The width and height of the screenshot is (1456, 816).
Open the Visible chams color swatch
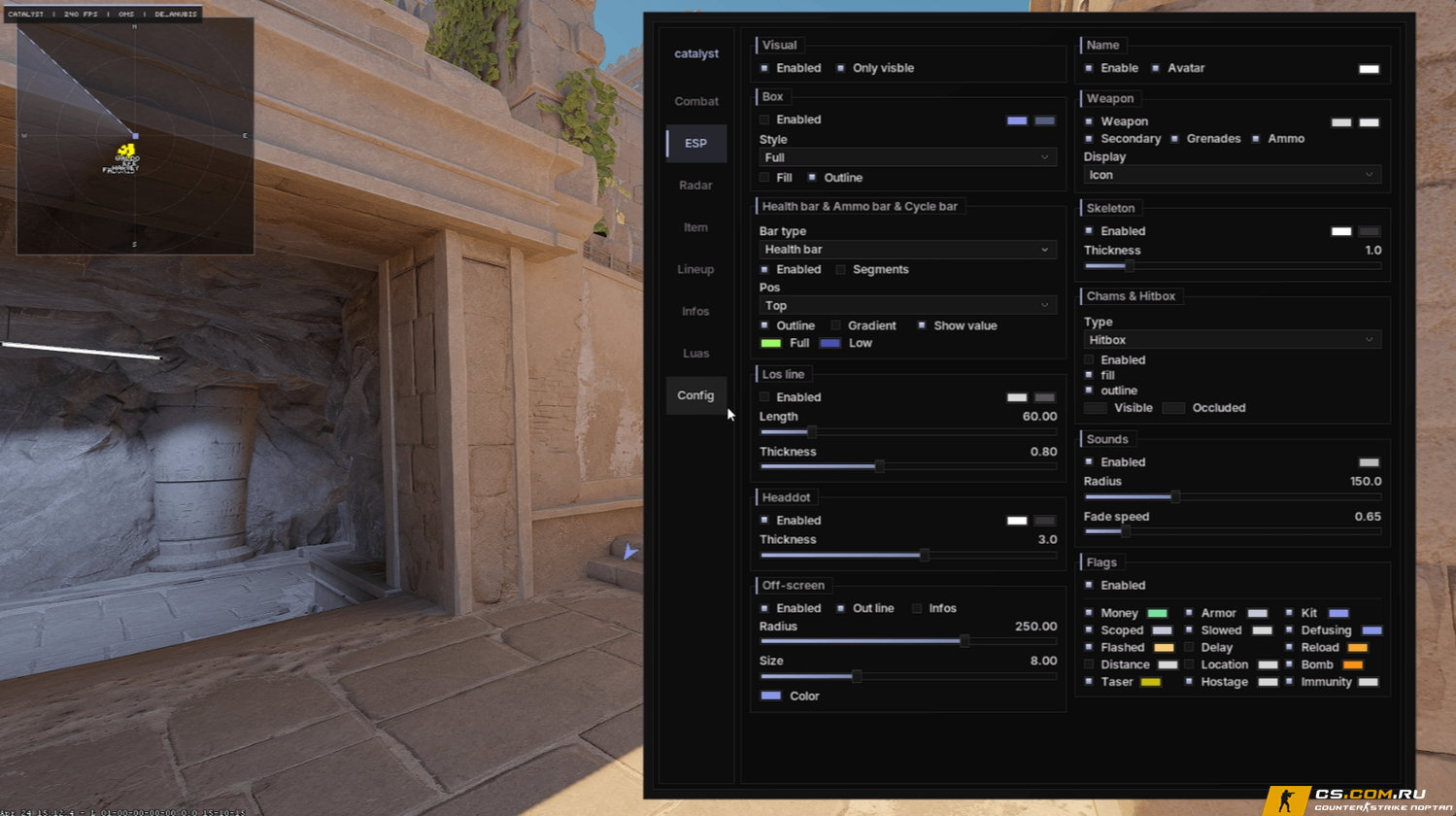[x=1096, y=408]
